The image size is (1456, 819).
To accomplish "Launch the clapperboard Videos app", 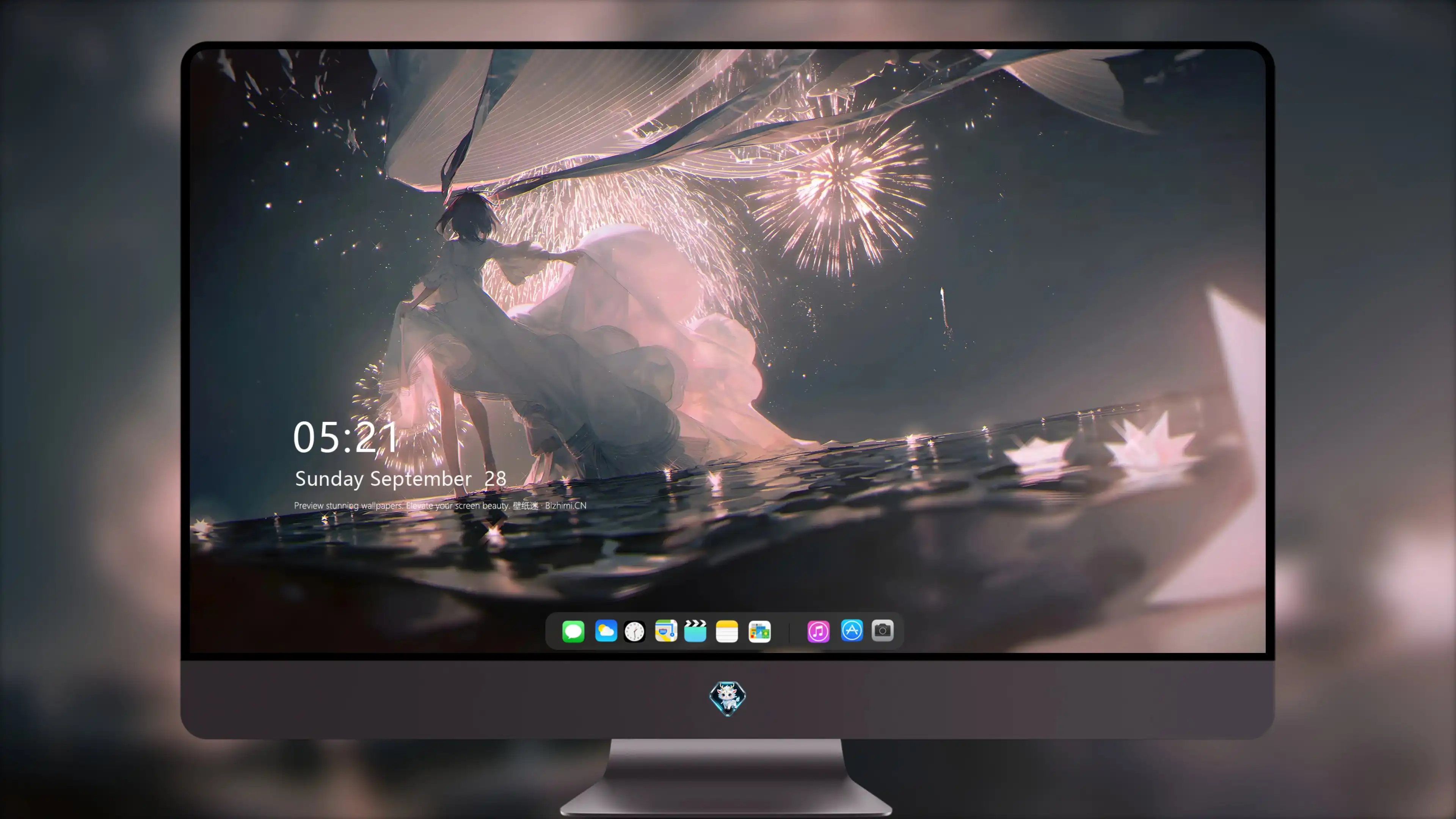I will pos(695,631).
